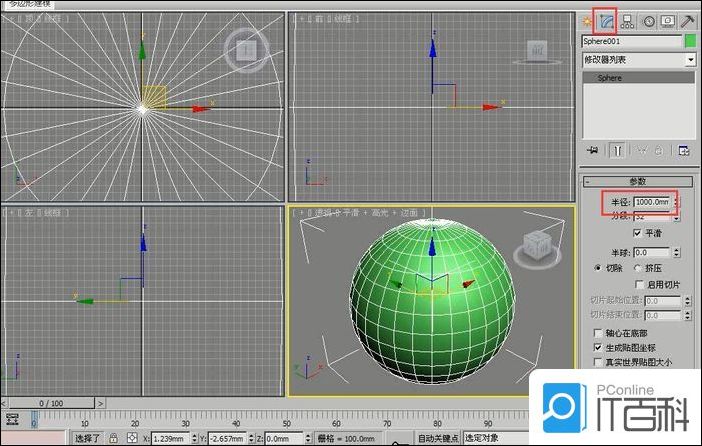The height and width of the screenshot is (446, 702).
Task: Enable the 启用切片 (Slice On) checkbox
Action: (638, 284)
